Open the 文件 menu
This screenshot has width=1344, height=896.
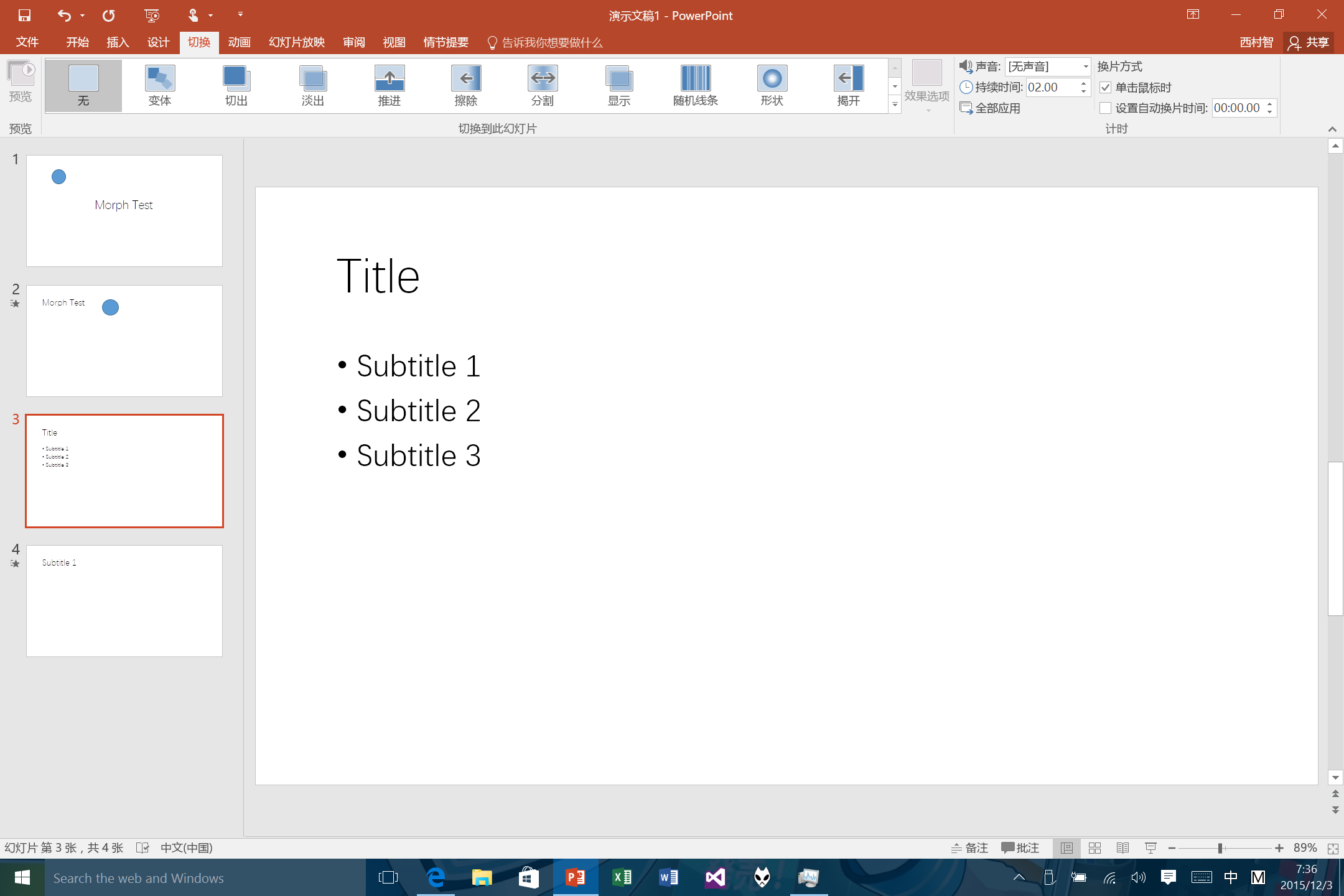(x=27, y=42)
